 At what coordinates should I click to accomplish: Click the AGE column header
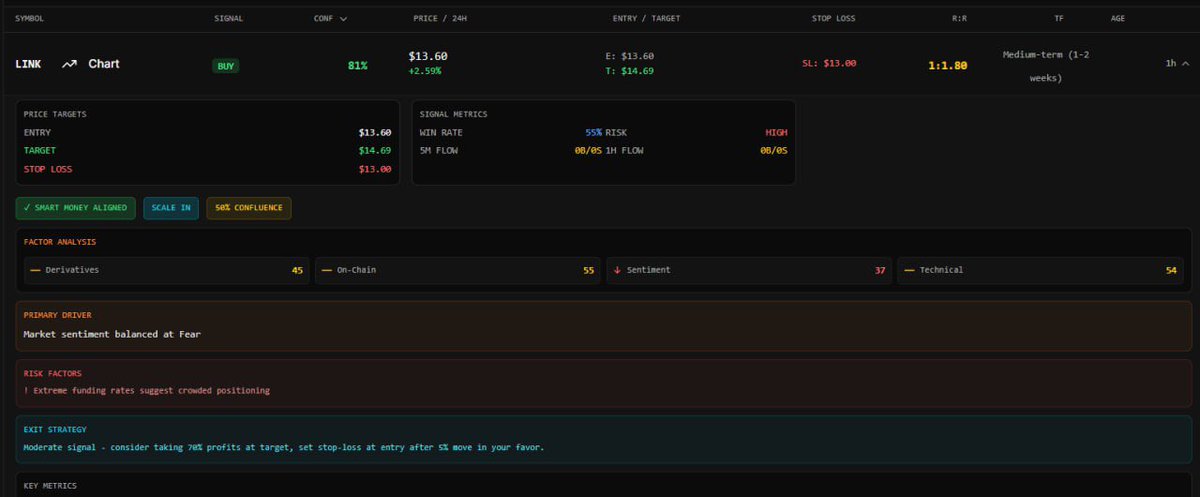point(1117,18)
